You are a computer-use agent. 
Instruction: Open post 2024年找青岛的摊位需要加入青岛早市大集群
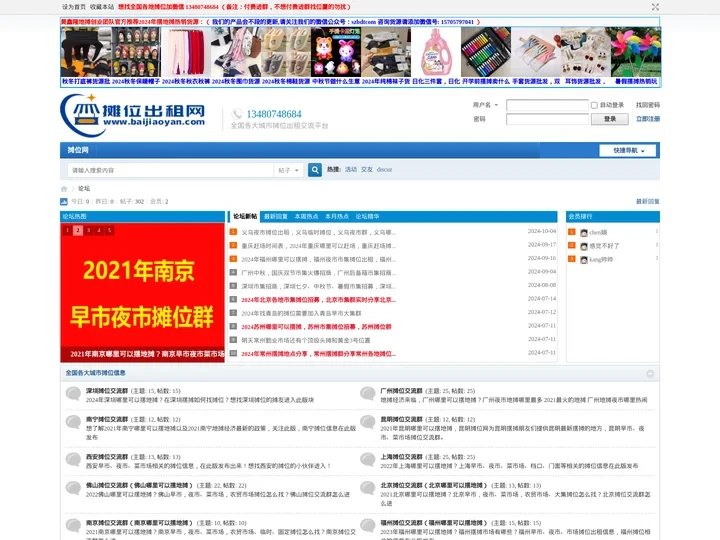[x=301, y=314]
